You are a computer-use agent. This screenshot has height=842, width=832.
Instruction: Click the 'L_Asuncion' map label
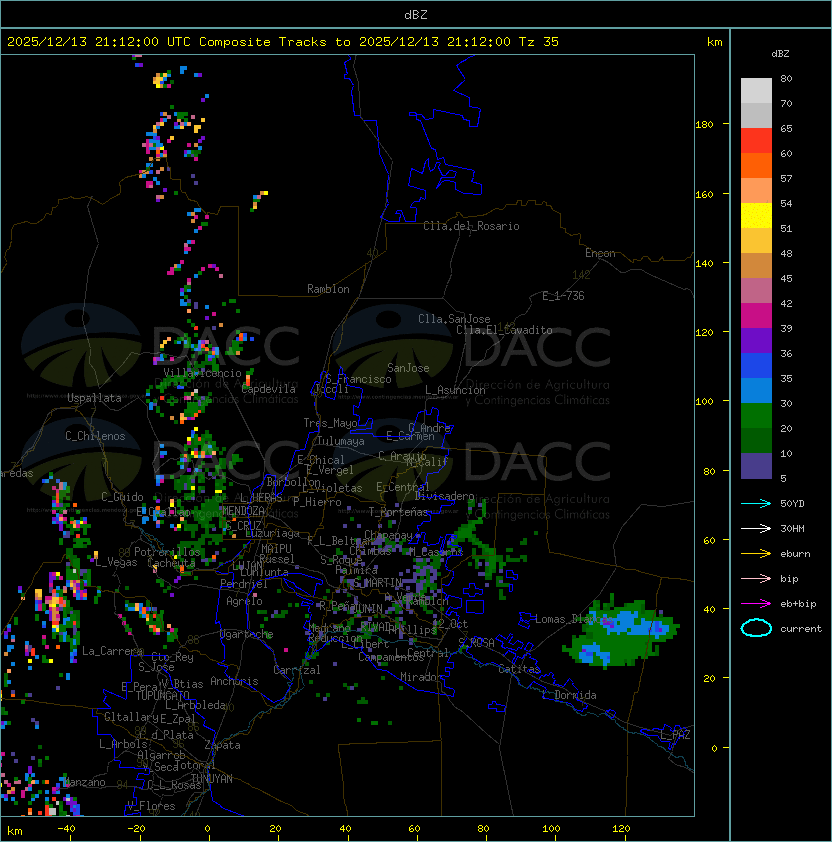coord(455,390)
